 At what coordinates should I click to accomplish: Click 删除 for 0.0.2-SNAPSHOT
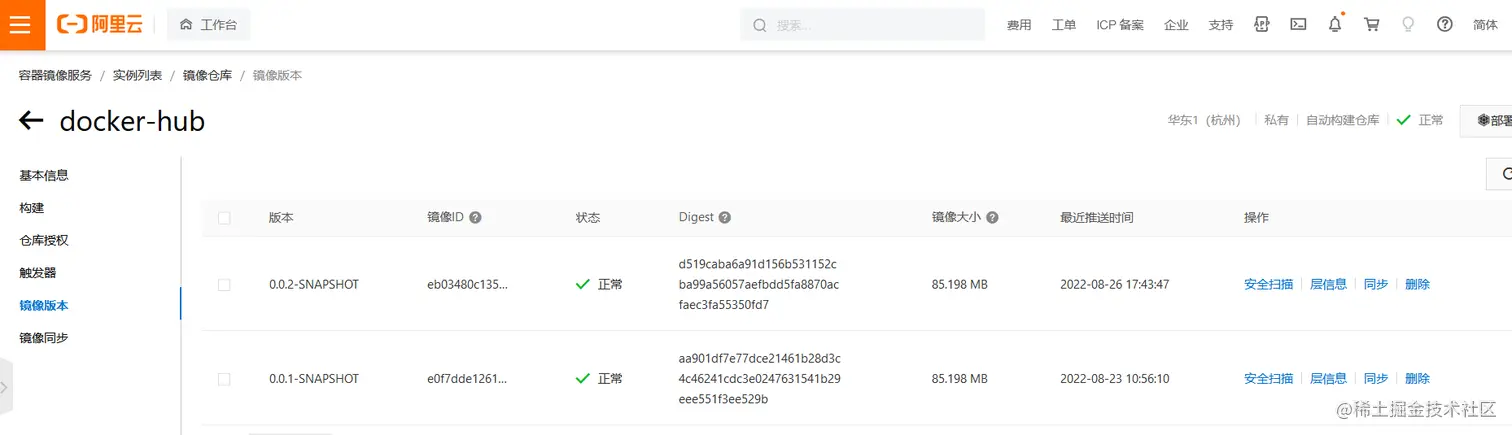click(1417, 284)
